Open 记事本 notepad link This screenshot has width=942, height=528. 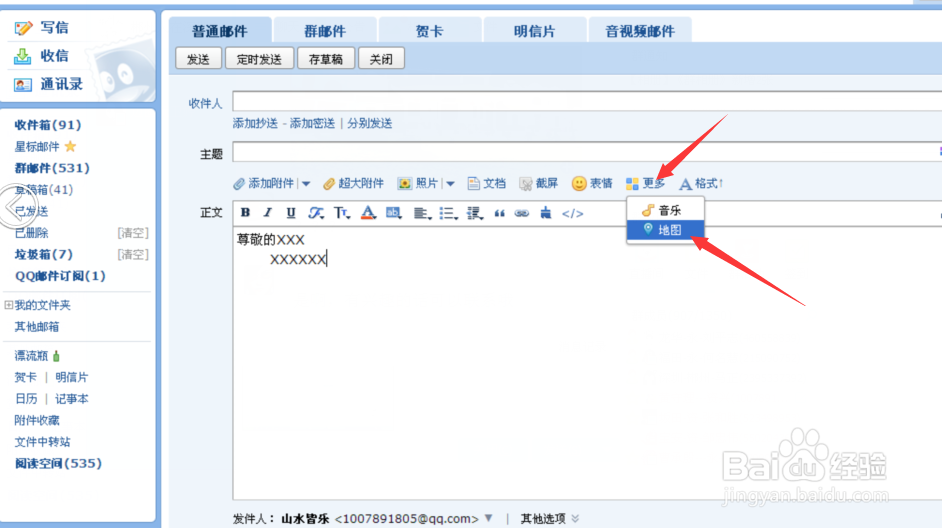(x=71, y=399)
